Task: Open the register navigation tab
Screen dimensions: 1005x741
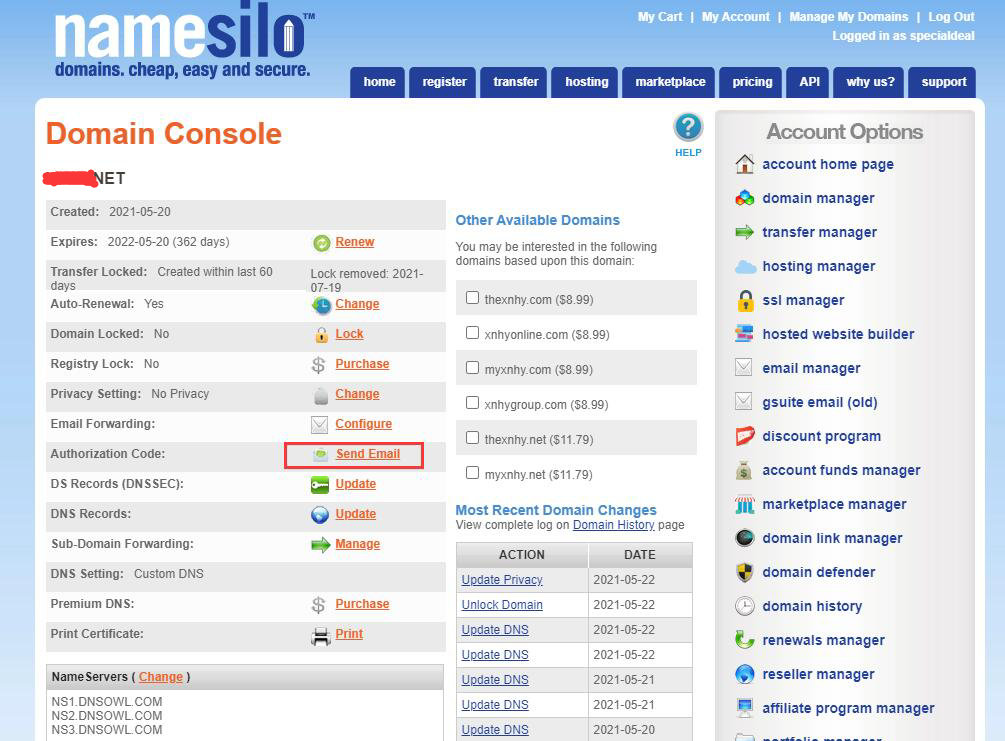Action: point(443,82)
